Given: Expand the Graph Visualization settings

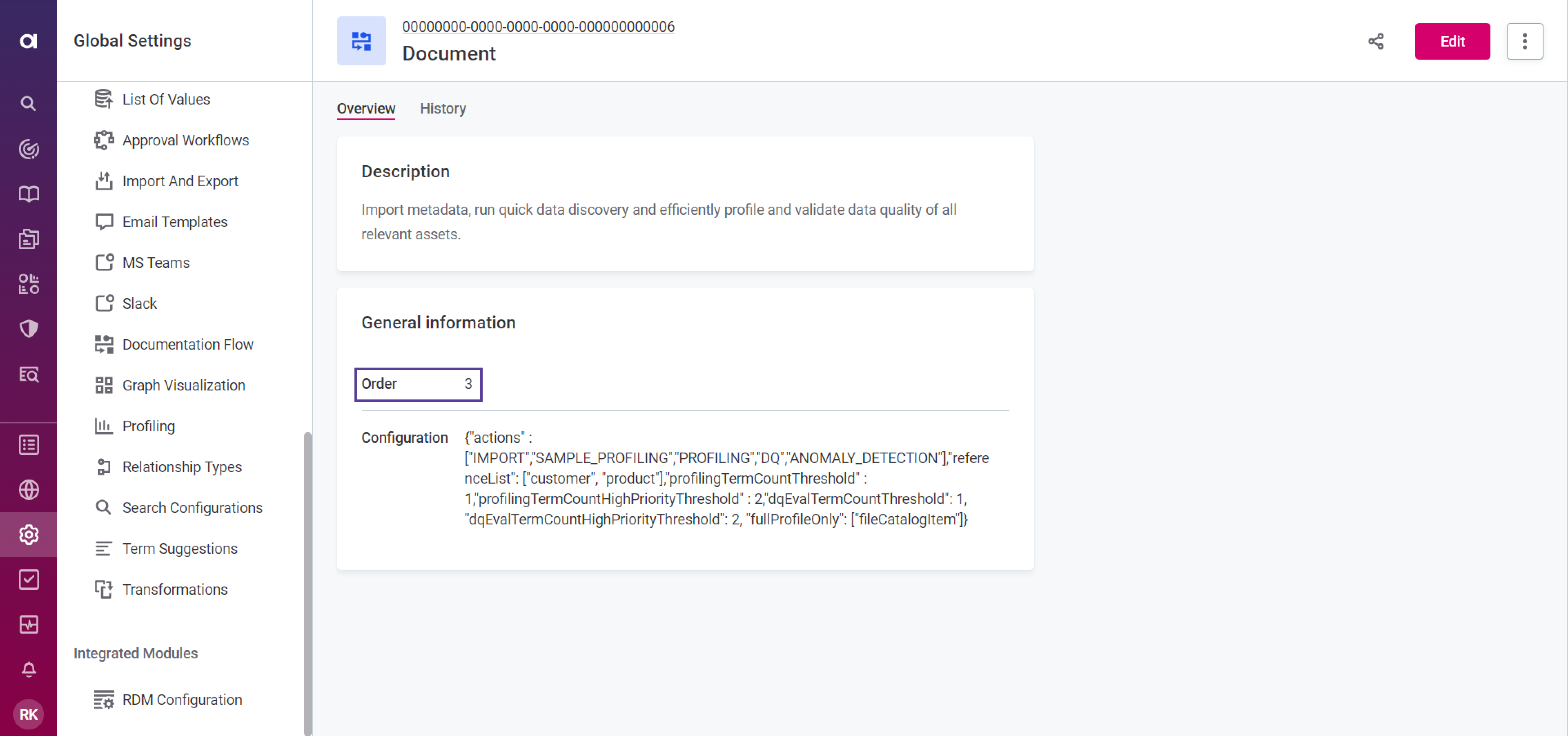Looking at the screenshot, I should click(x=184, y=385).
